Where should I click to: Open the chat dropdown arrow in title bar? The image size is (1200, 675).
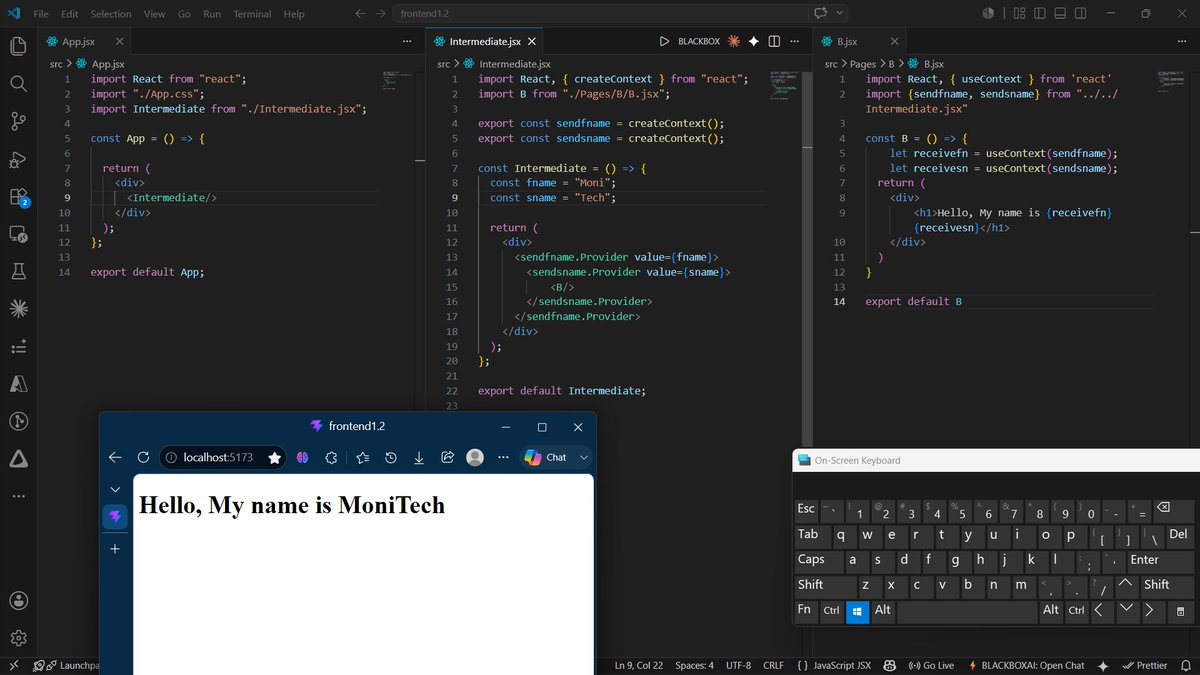tap(840, 14)
